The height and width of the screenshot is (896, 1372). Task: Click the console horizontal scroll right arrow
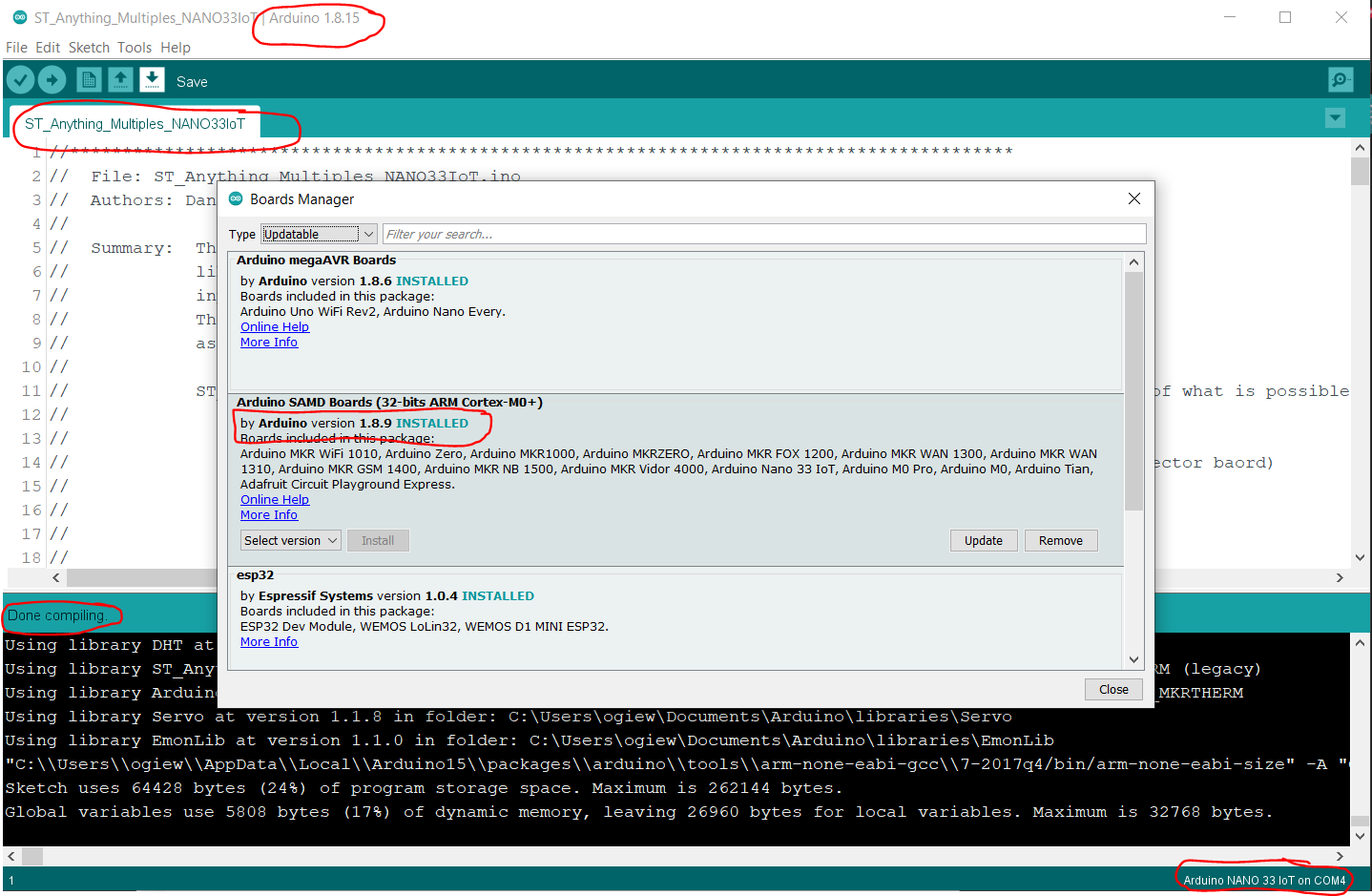[1340, 857]
